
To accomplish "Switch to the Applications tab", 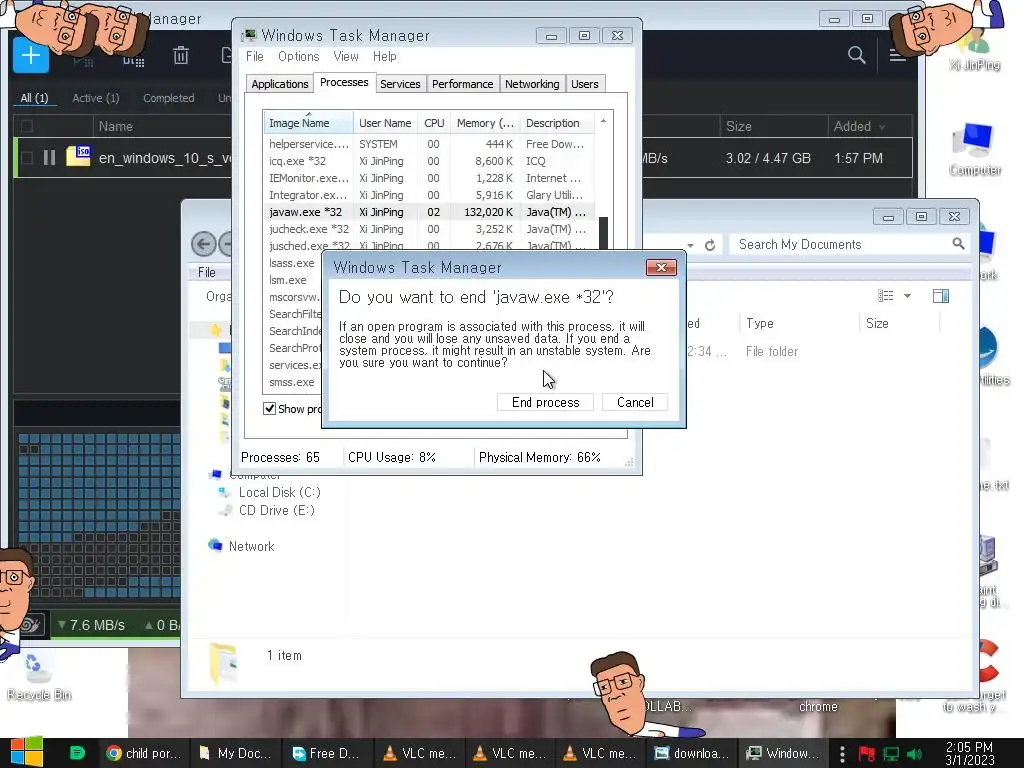I will (x=280, y=84).
